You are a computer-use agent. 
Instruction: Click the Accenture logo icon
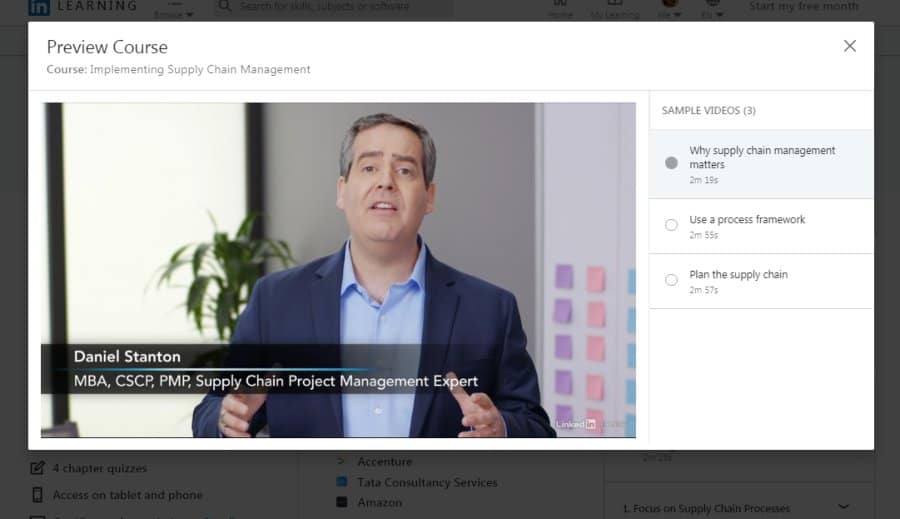tap(342, 461)
